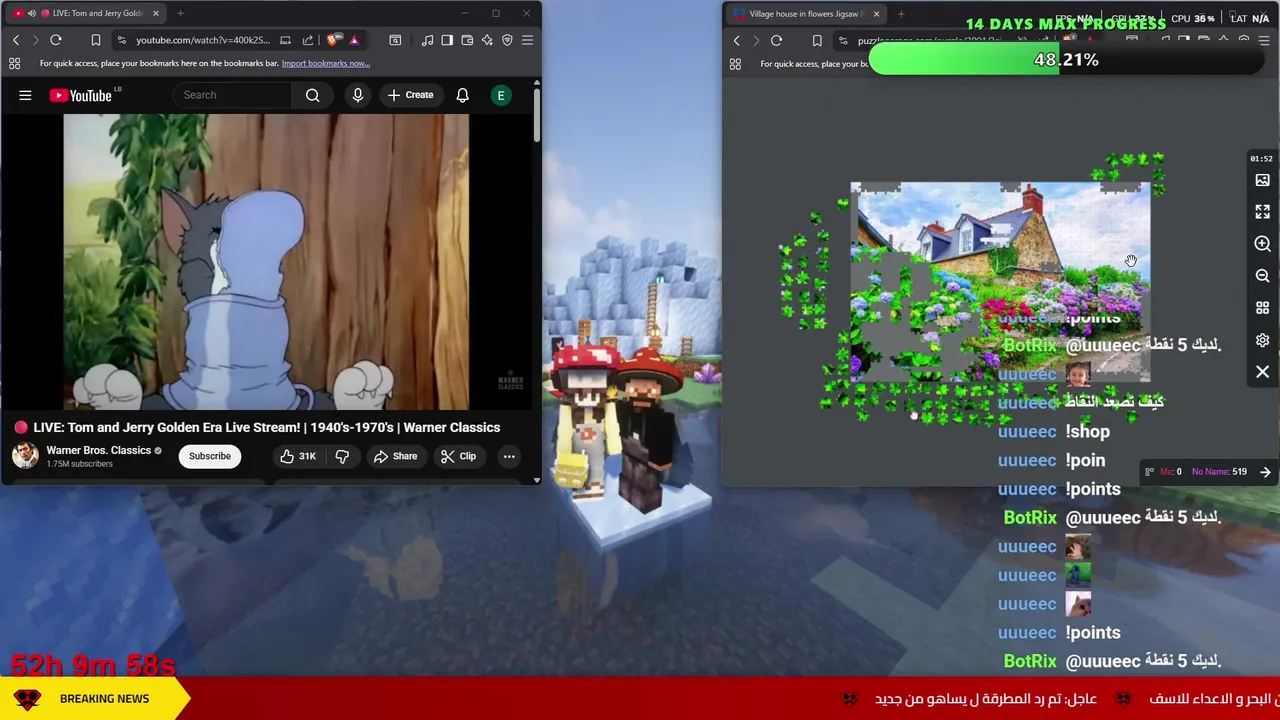The image size is (1280, 720).
Task: Toggle sidebar panel in YouTube browser window
Action: [x=447, y=40]
